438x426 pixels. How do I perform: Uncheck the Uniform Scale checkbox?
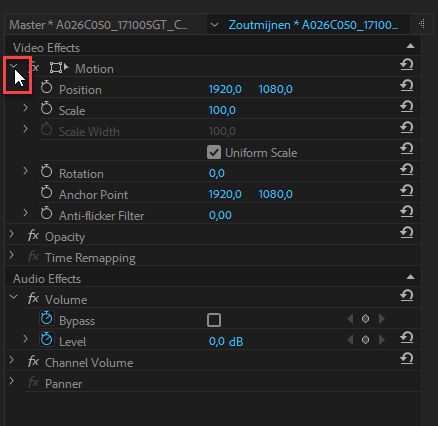(x=214, y=152)
